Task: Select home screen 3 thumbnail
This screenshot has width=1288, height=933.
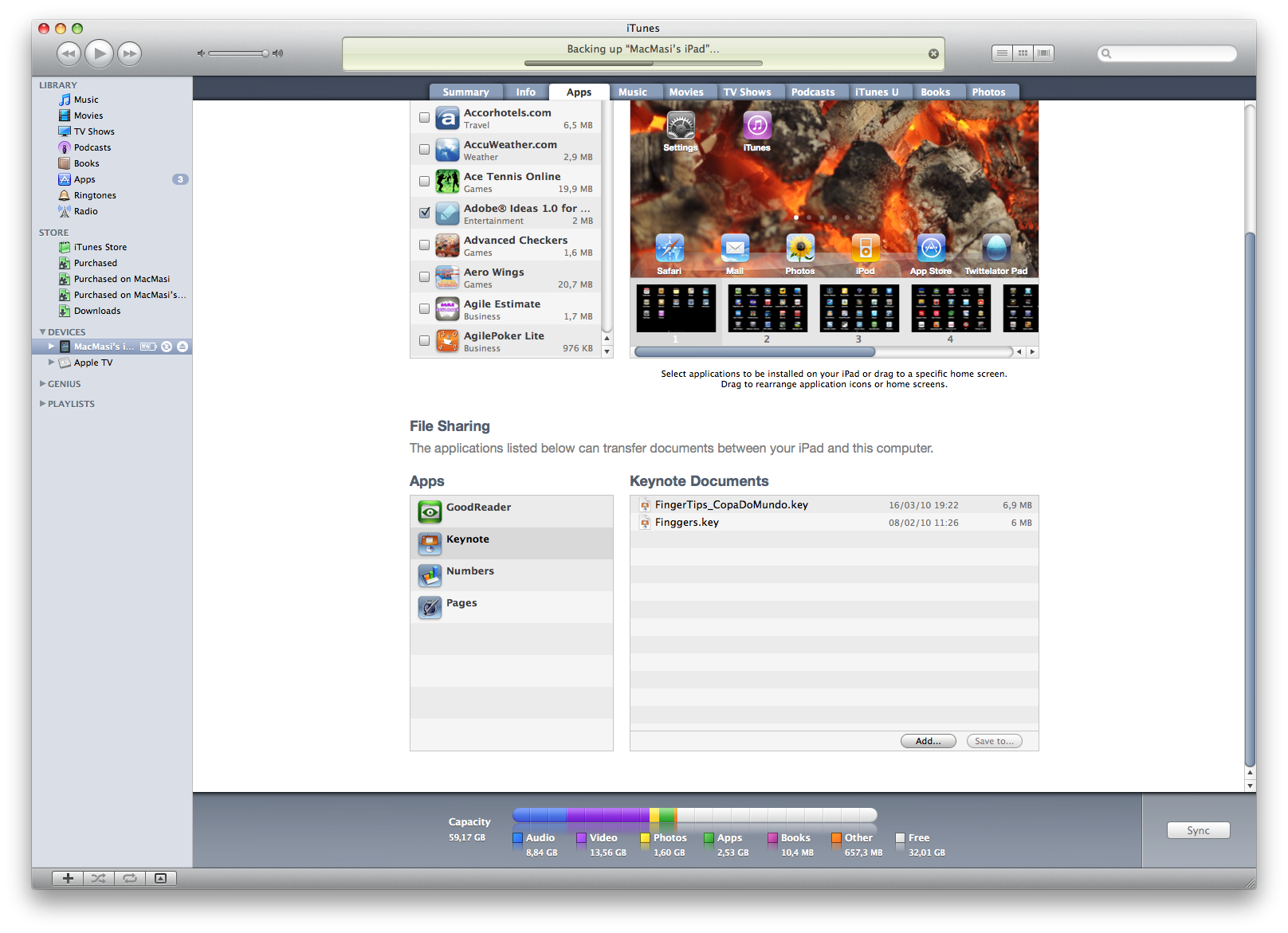Action: [859, 309]
